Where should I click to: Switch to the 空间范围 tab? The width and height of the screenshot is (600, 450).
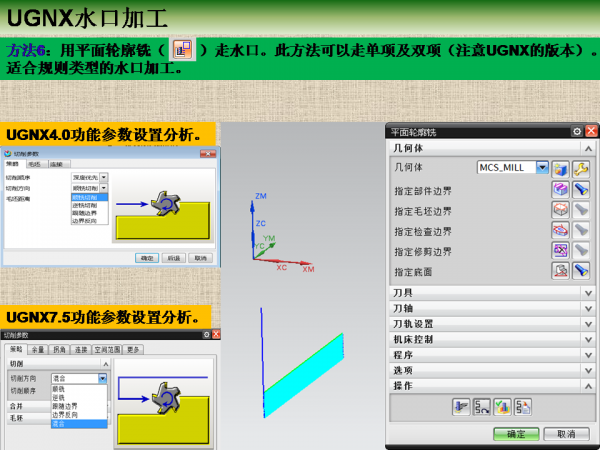coord(108,349)
